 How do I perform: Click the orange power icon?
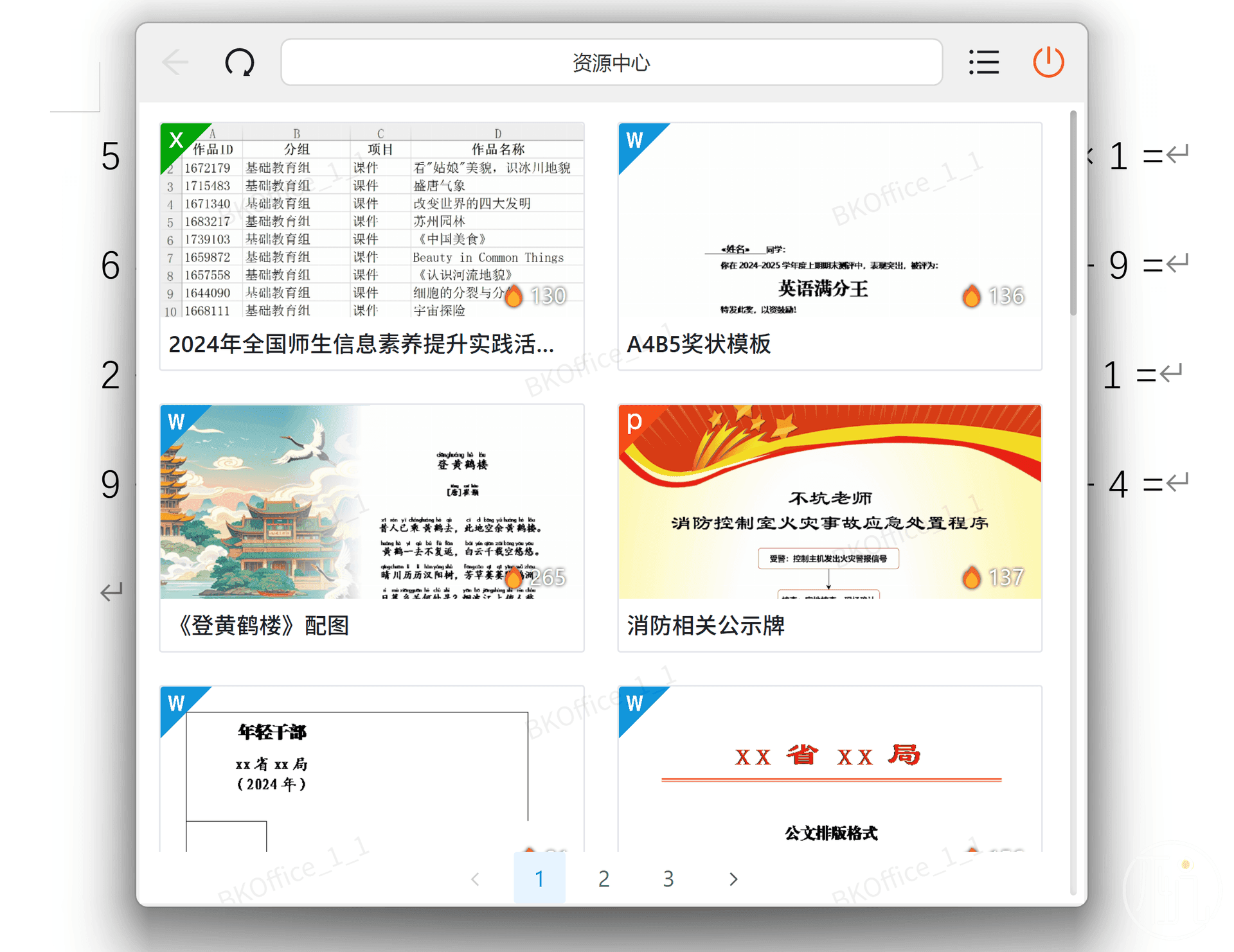[1048, 62]
